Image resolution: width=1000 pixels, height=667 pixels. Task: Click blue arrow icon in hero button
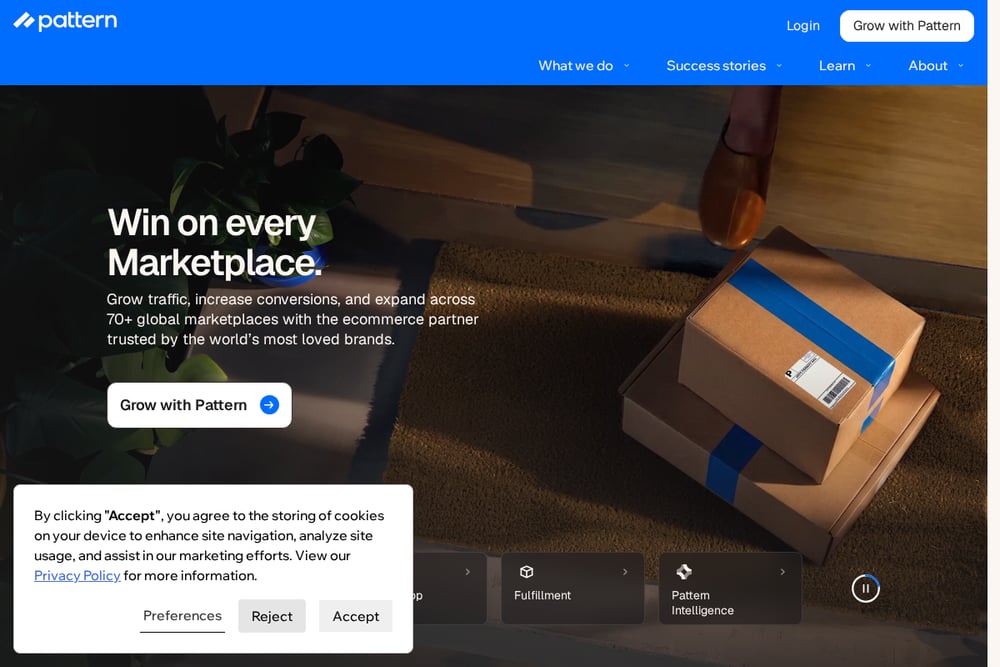coord(269,405)
